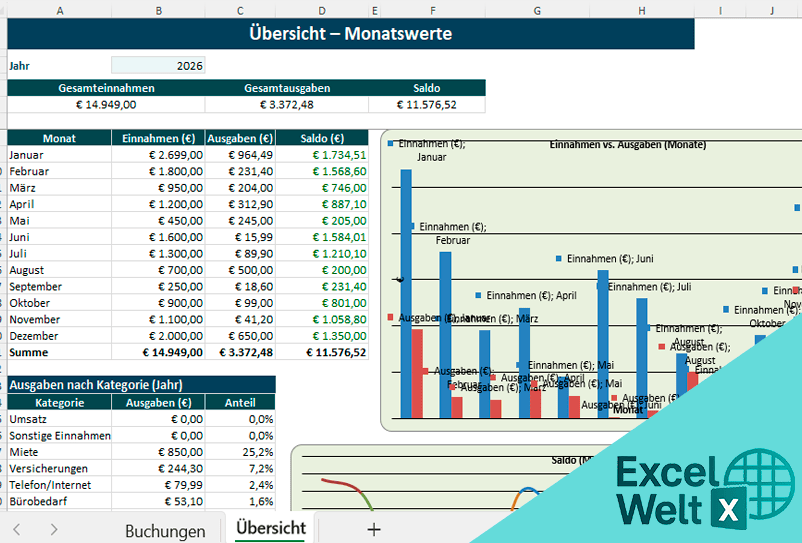Click the red Januar Ausgaben bar in chart
802x543 pixels.
coord(417,373)
